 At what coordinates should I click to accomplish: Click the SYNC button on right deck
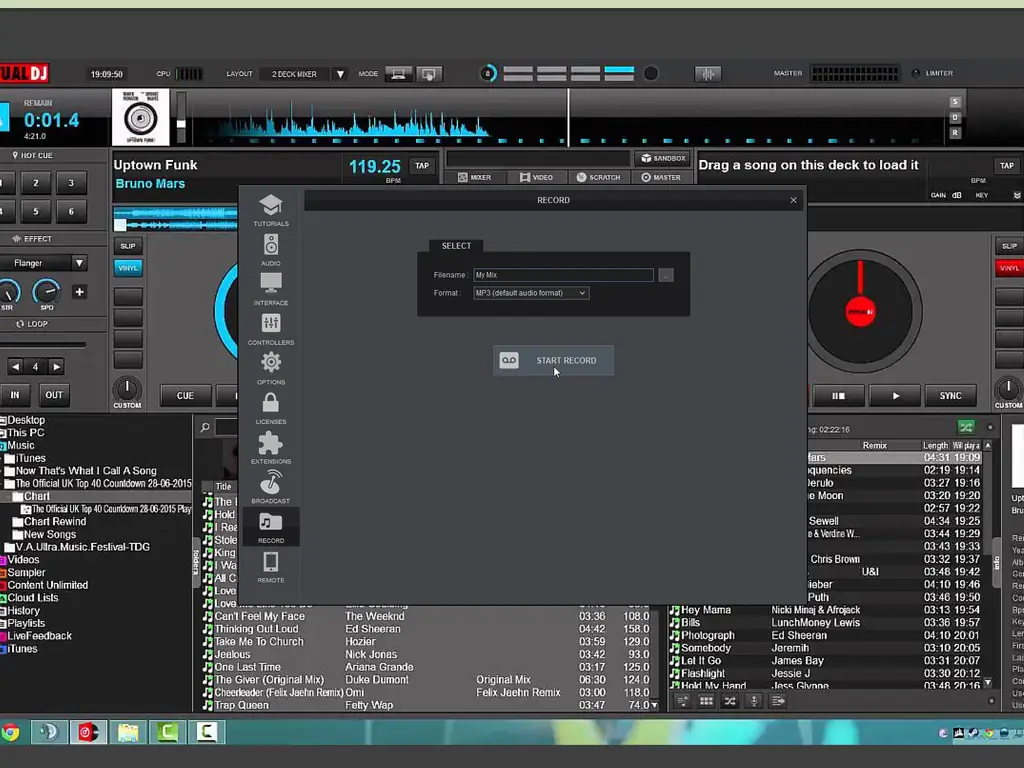click(x=950, y=396)
